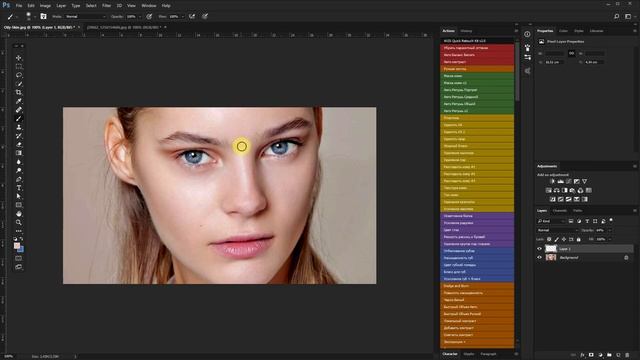Screen dimensions: 640x360
Task: Switch to the Channels tab
Action: 560,211
